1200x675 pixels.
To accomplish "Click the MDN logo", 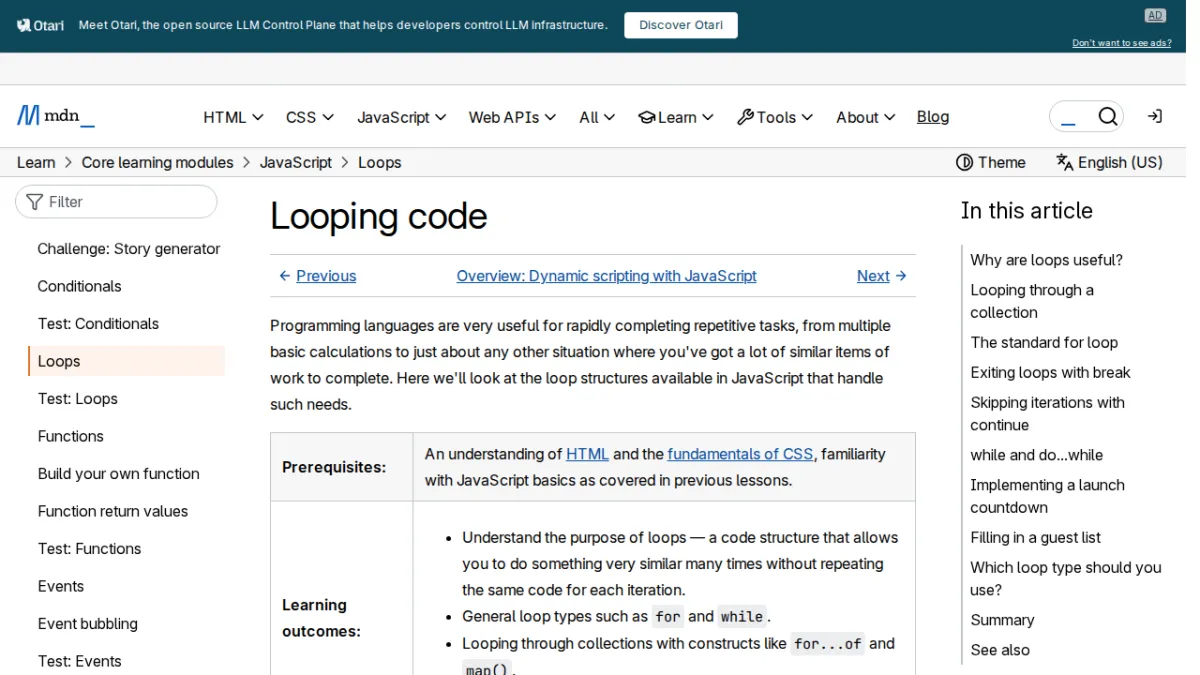I will (56, 116).
